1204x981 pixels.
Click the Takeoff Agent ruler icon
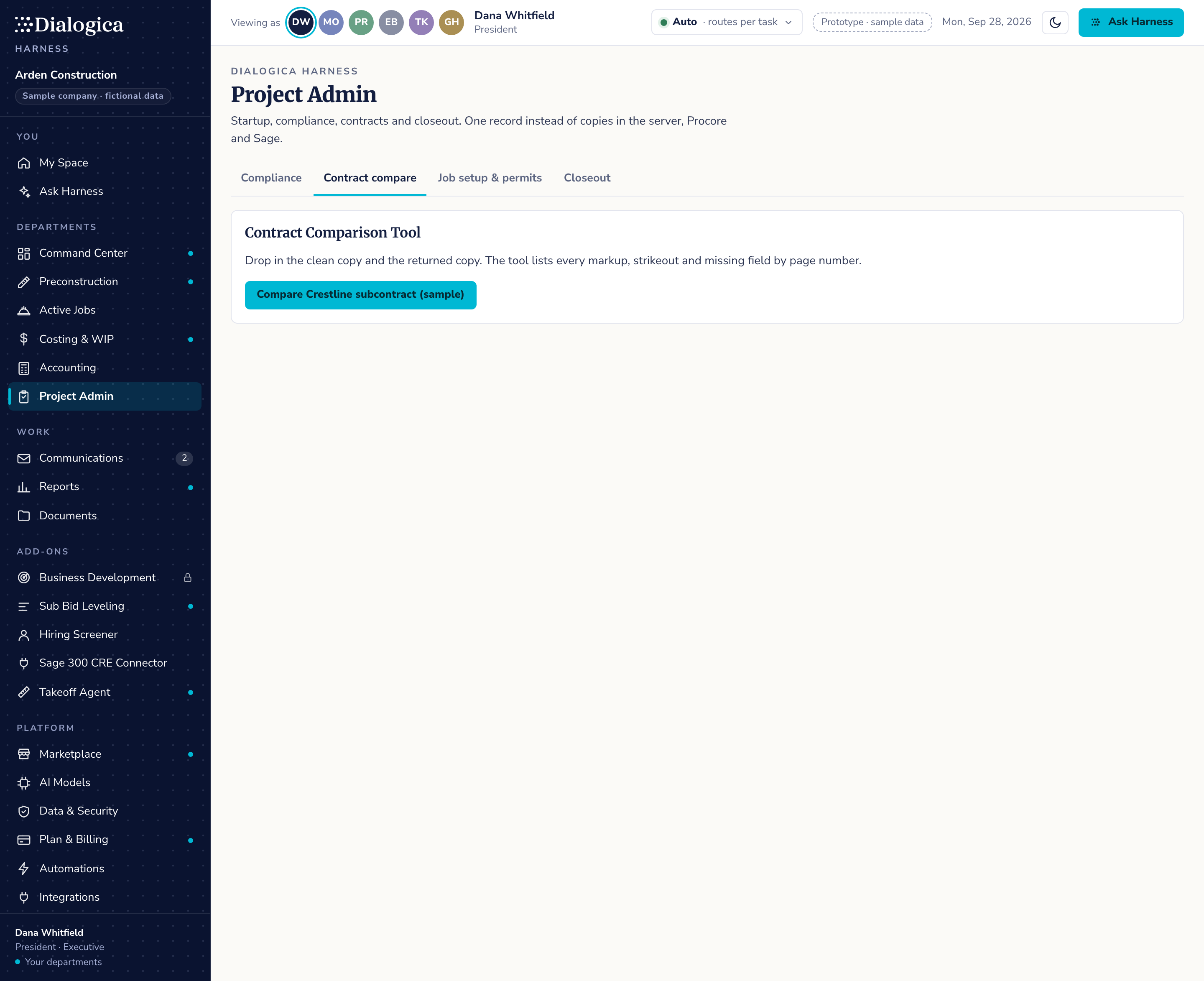24,692
